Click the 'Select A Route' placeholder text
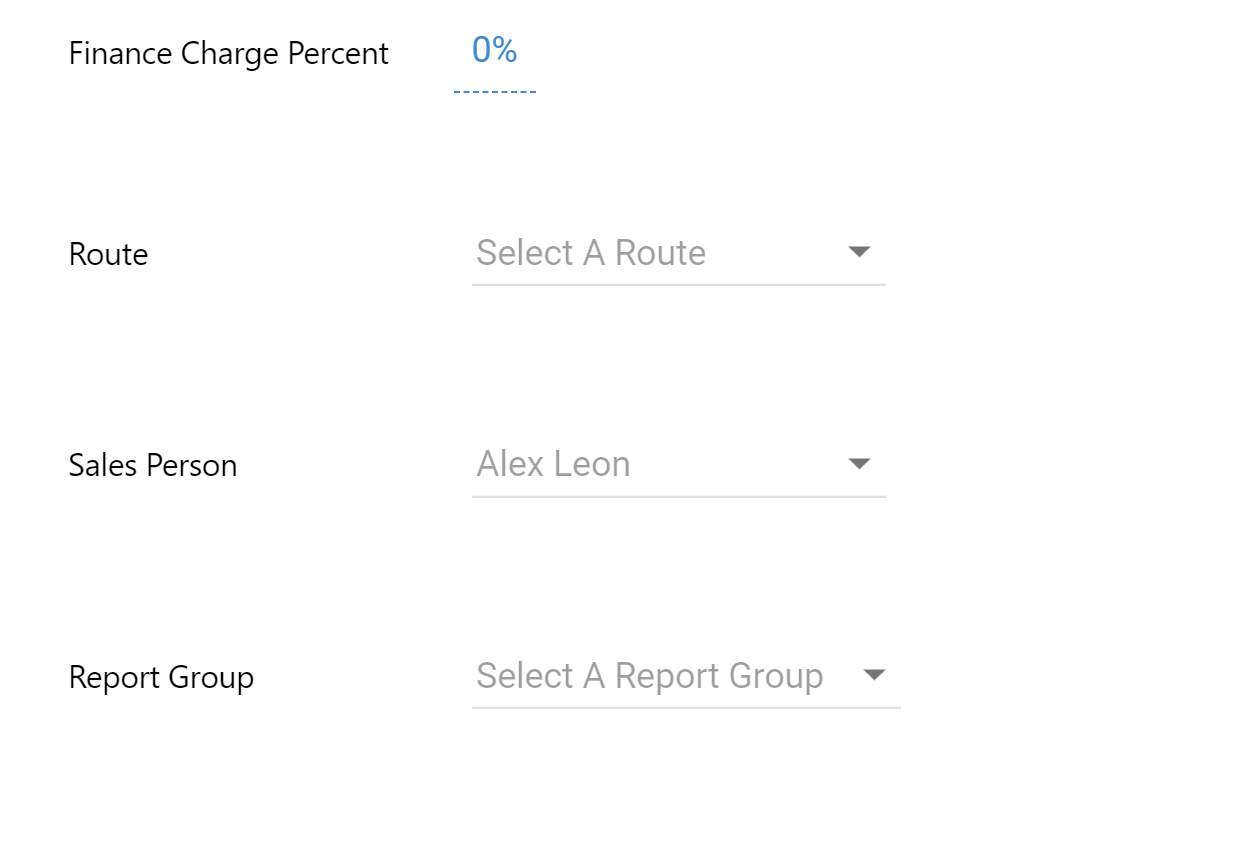1260x862 pixels. pyautogui.click(x=591, y=253)
